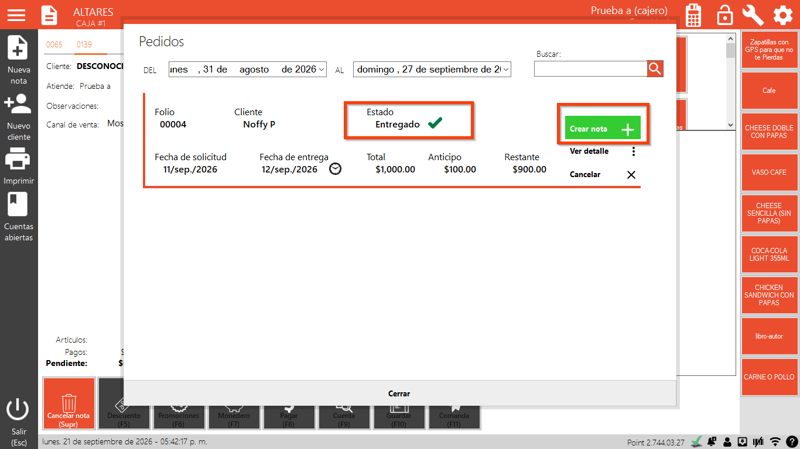
Task: Select the VASO CAFE product tile
Action: pyautogui.click(x=769, y=172)
